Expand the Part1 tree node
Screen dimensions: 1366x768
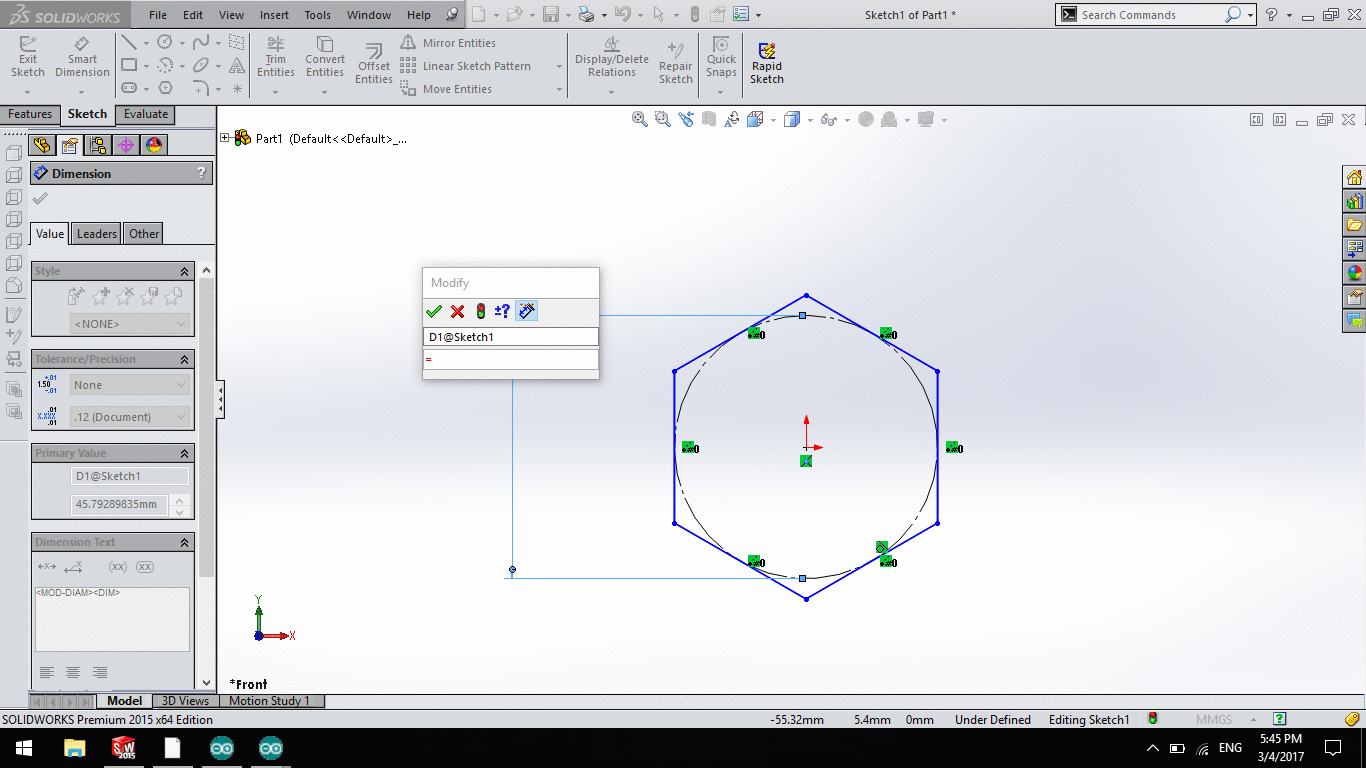(225, 138)
